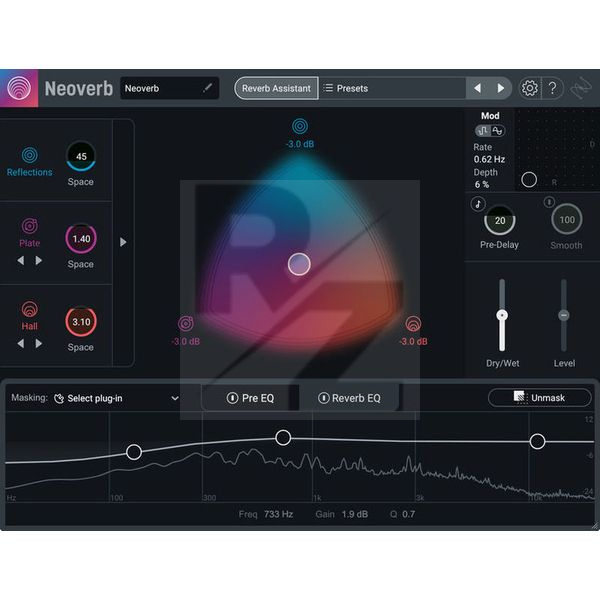
Task: Click the Unmask button
Action: click(540, 398)
